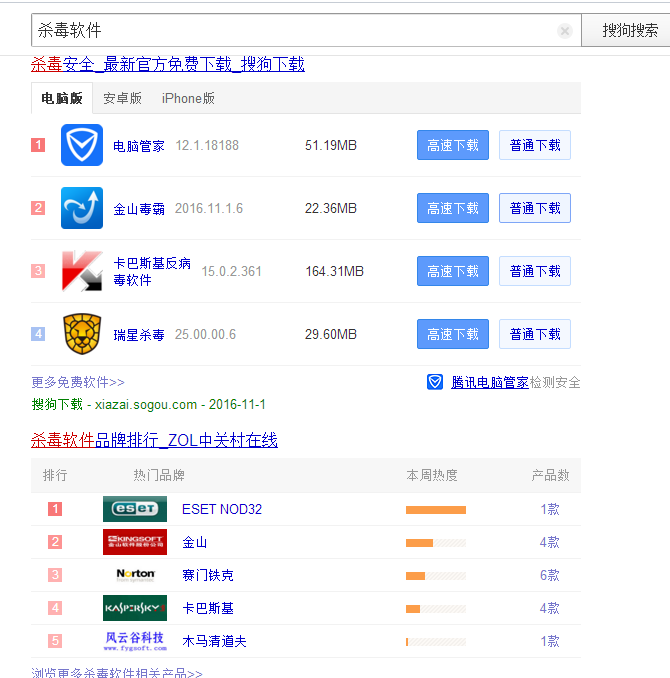Clear search text with the X icon
Viewport: 670px width, 678px height.
point(565,31)
